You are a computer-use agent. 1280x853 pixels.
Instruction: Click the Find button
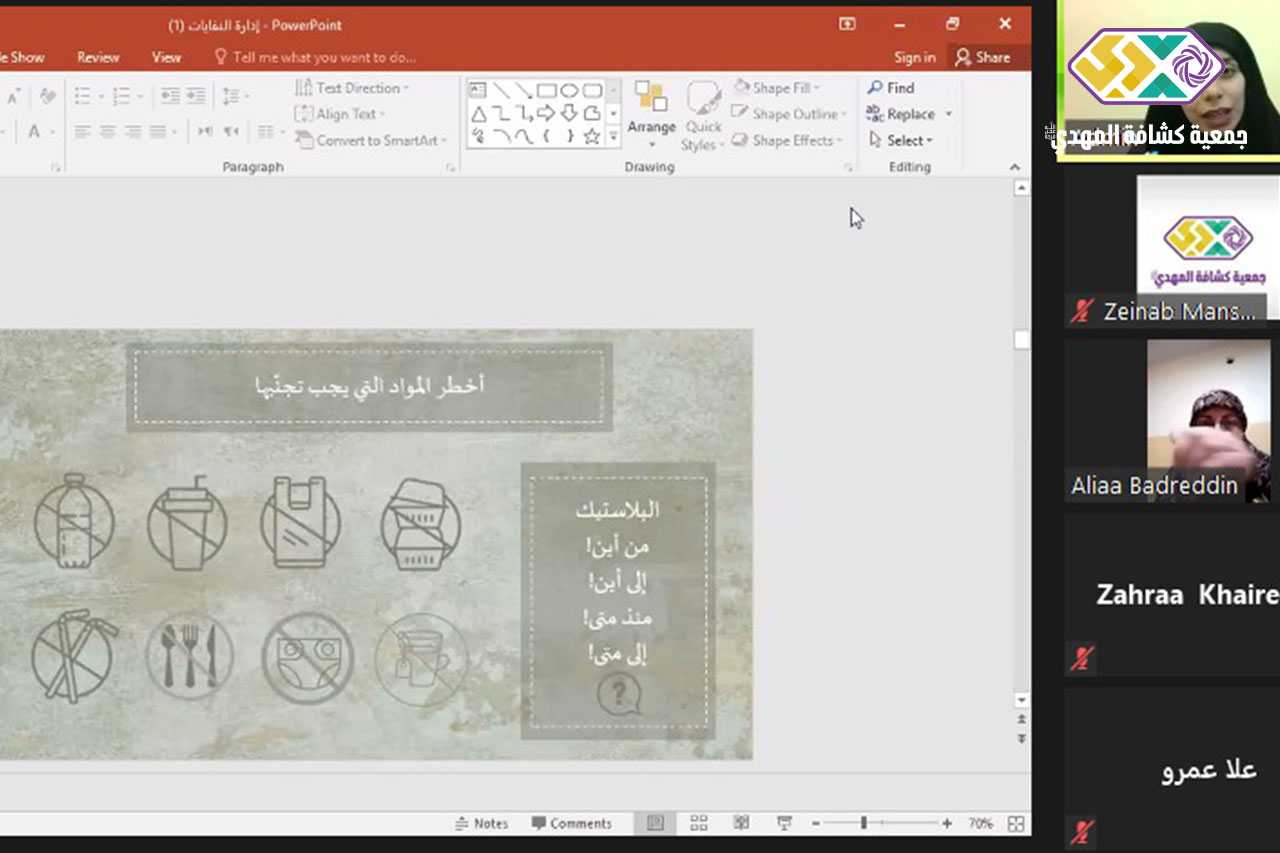point(891,88)
